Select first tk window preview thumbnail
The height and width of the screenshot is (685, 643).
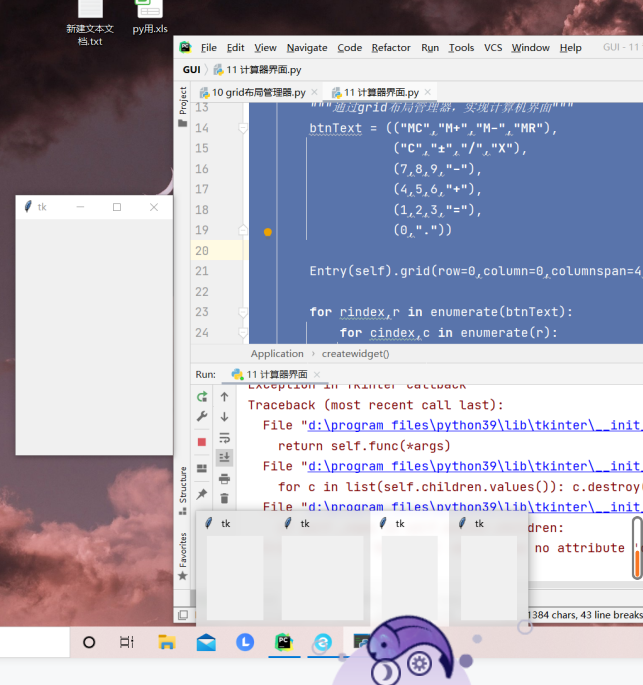[x=235, y=567]
